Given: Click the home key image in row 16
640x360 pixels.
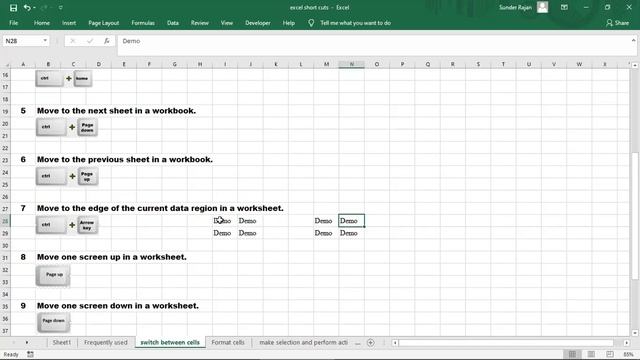Looking at the screenshot, I should [82, 78].
